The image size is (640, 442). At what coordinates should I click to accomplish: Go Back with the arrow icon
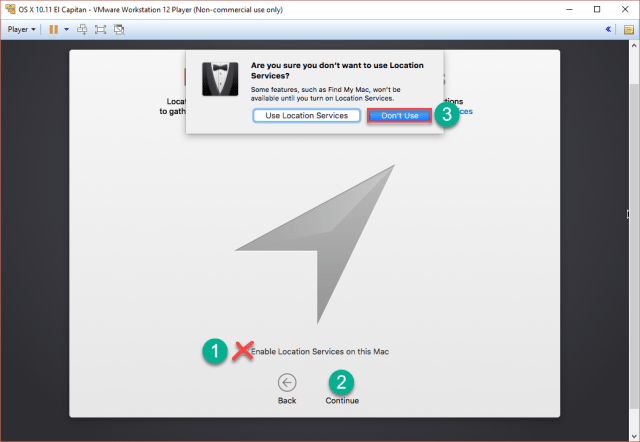(x=287, y=382)
